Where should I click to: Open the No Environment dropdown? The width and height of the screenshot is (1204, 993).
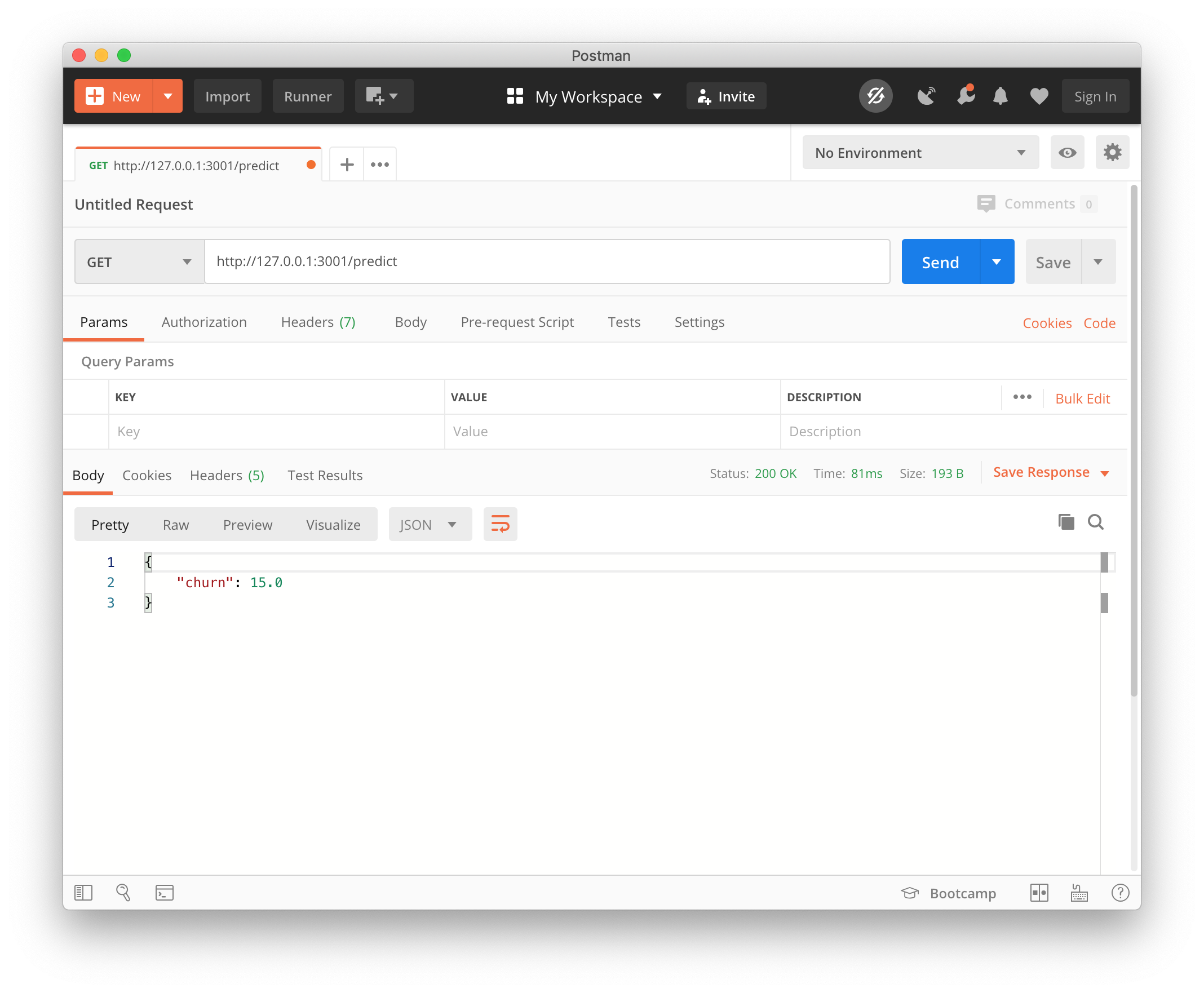point(920,153)
